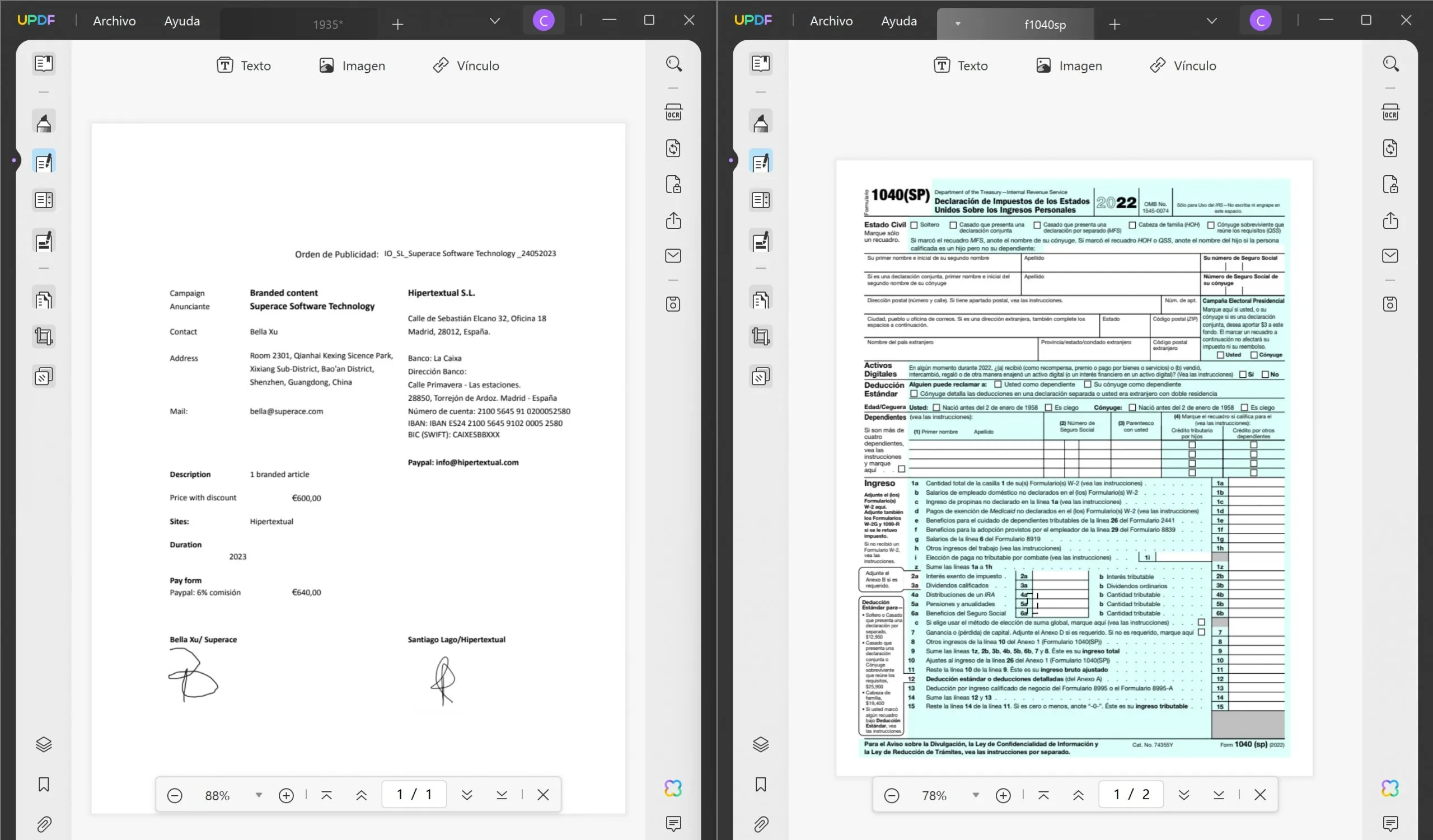Add Texto in right window toolbar
The image size is (1433, 840).
click(961, 65)
